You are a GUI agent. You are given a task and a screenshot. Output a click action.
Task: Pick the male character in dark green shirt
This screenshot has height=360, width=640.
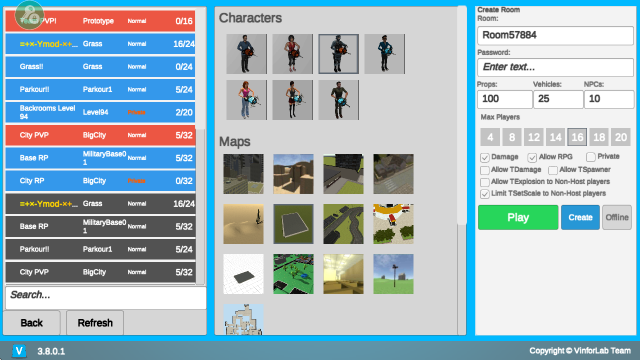point(338,100)
